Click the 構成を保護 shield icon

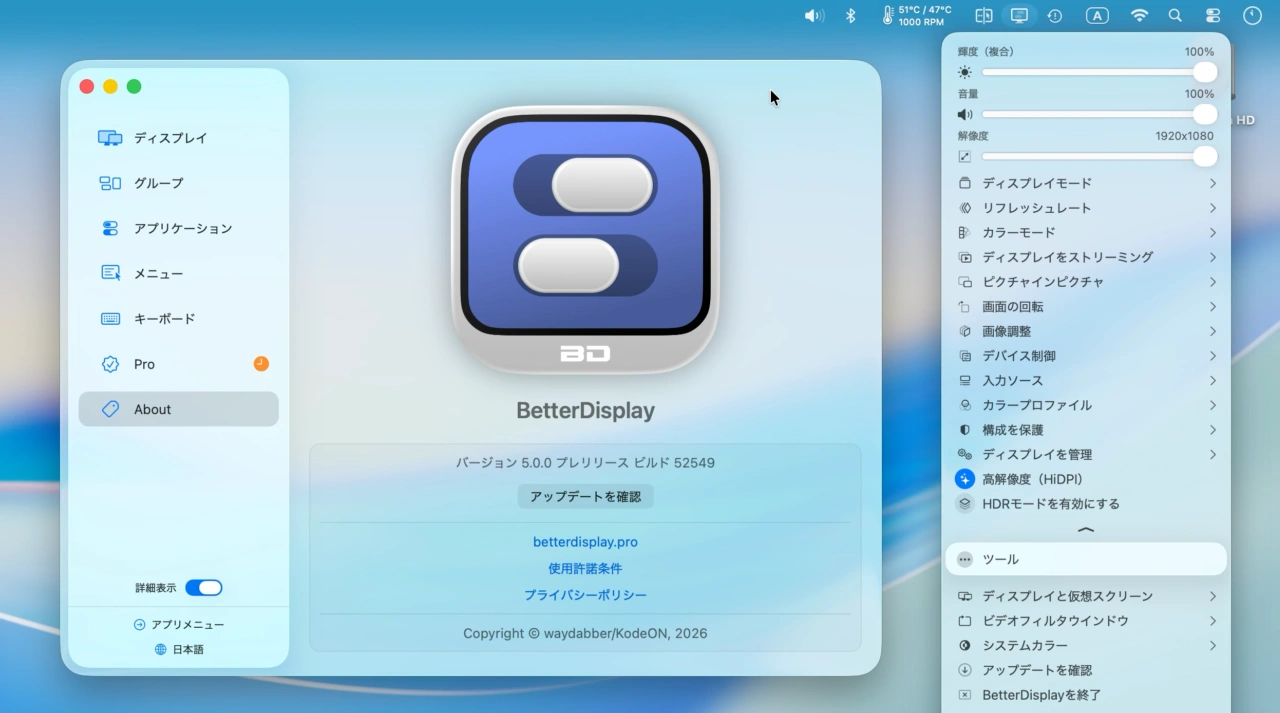(965, 430)
